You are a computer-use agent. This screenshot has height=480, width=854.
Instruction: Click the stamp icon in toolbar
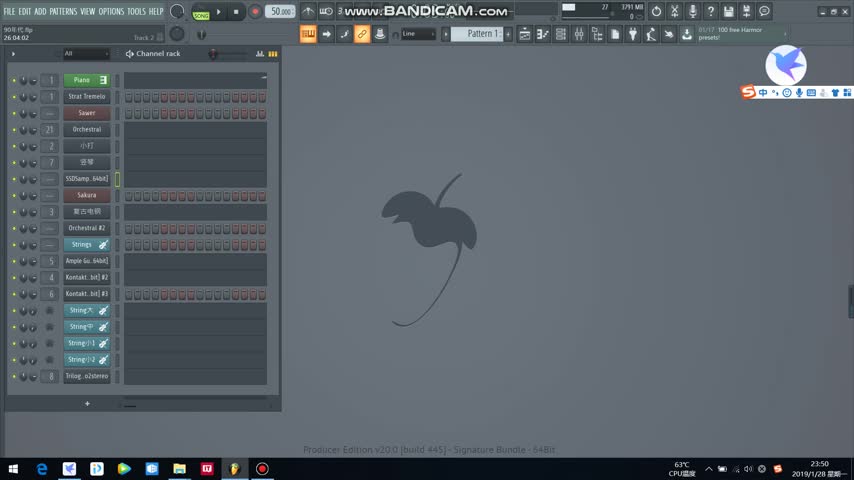[380, 34]
